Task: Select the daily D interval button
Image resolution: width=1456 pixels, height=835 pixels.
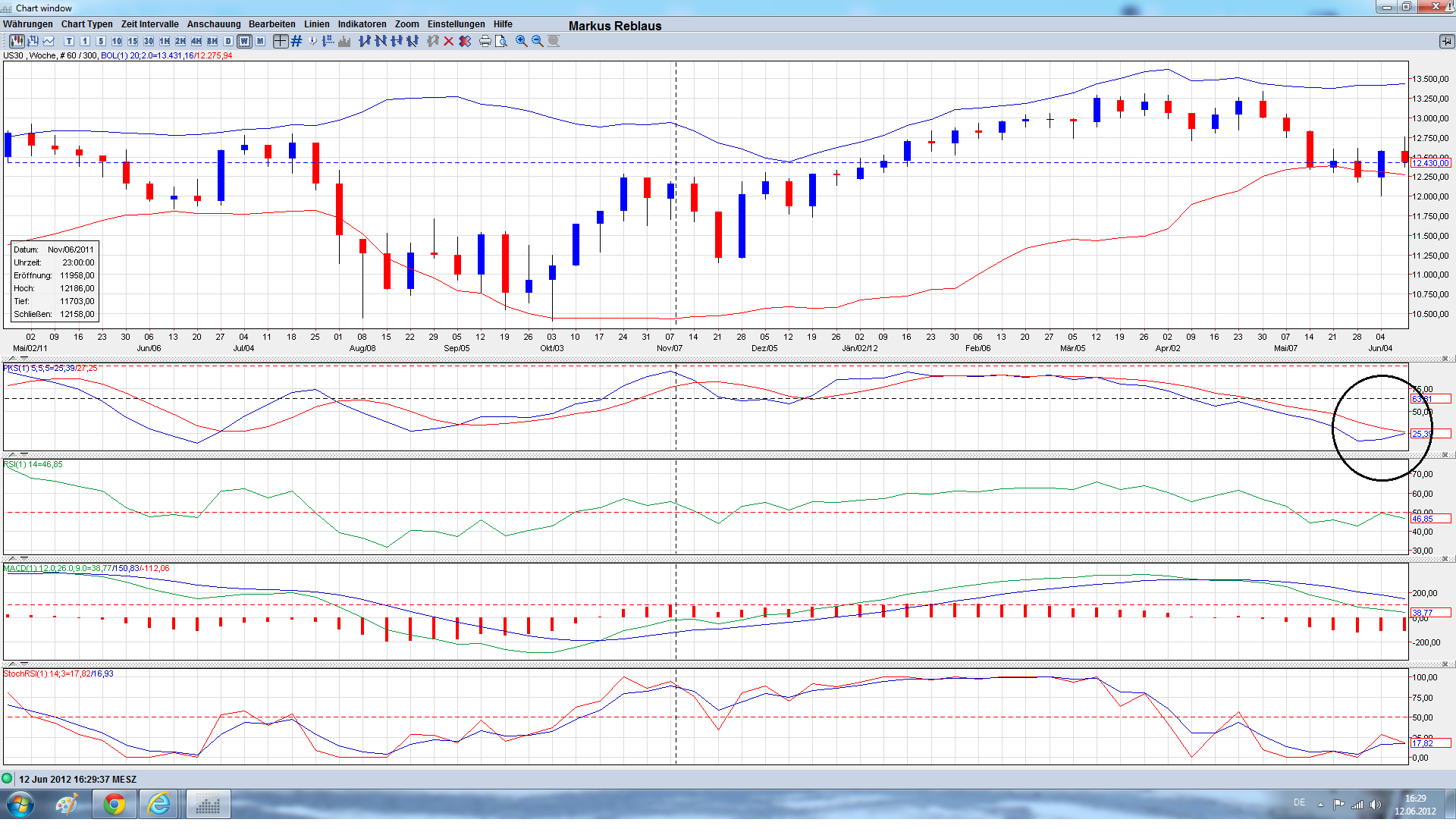Action: pyautogui.click(x=228, y=41)
